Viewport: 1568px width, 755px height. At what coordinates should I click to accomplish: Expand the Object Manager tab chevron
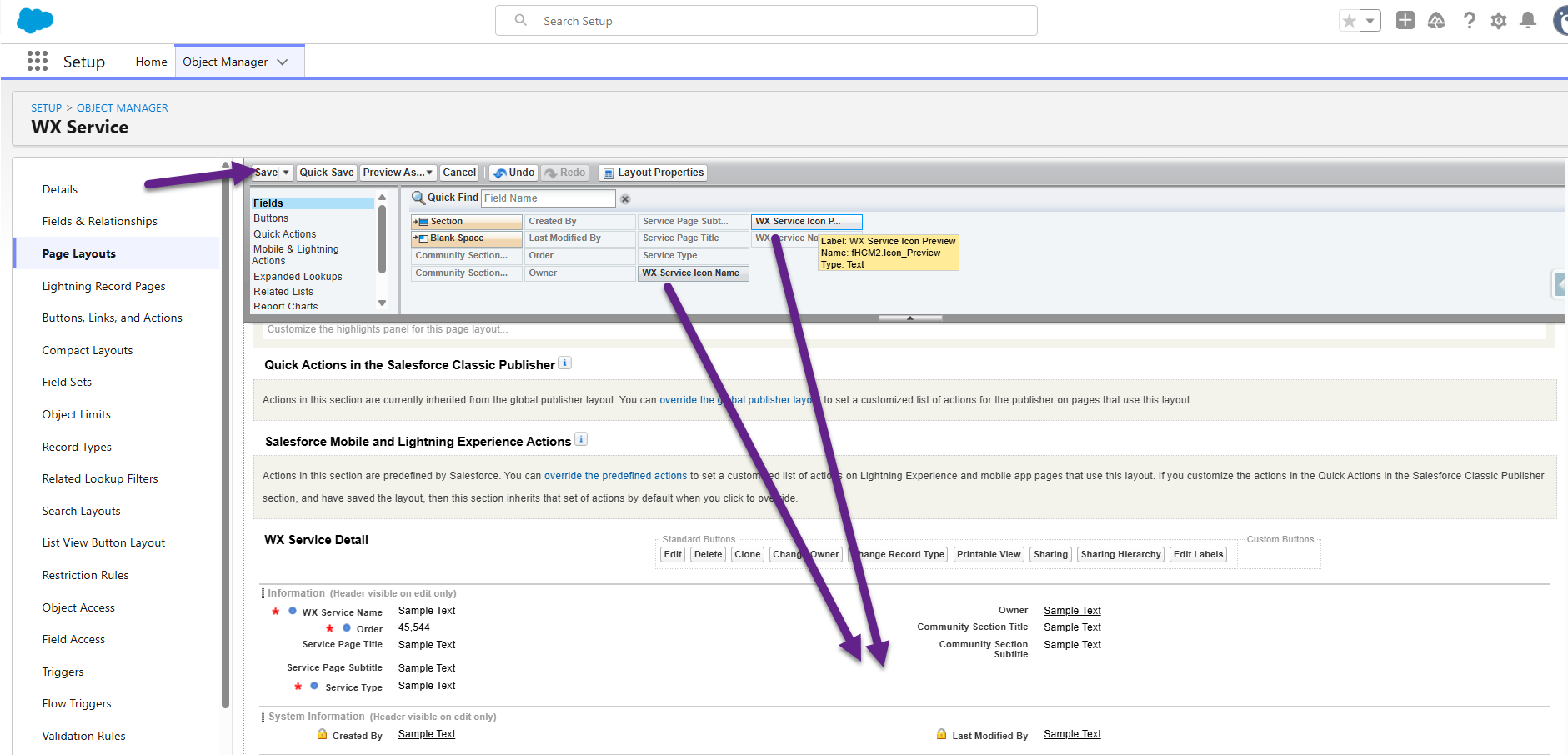[283, 62]
